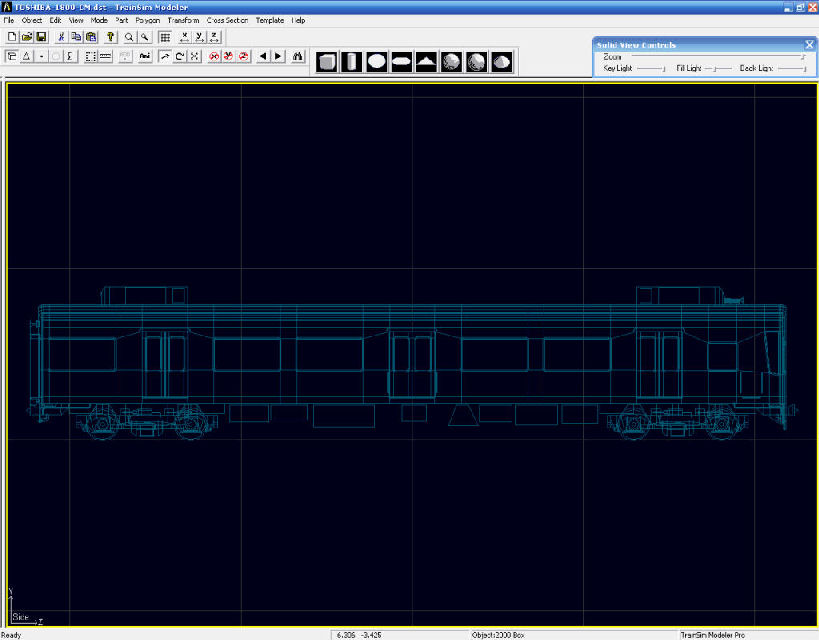
Task: Save the model with the floppy disk icon
Action: click(41, 36)
